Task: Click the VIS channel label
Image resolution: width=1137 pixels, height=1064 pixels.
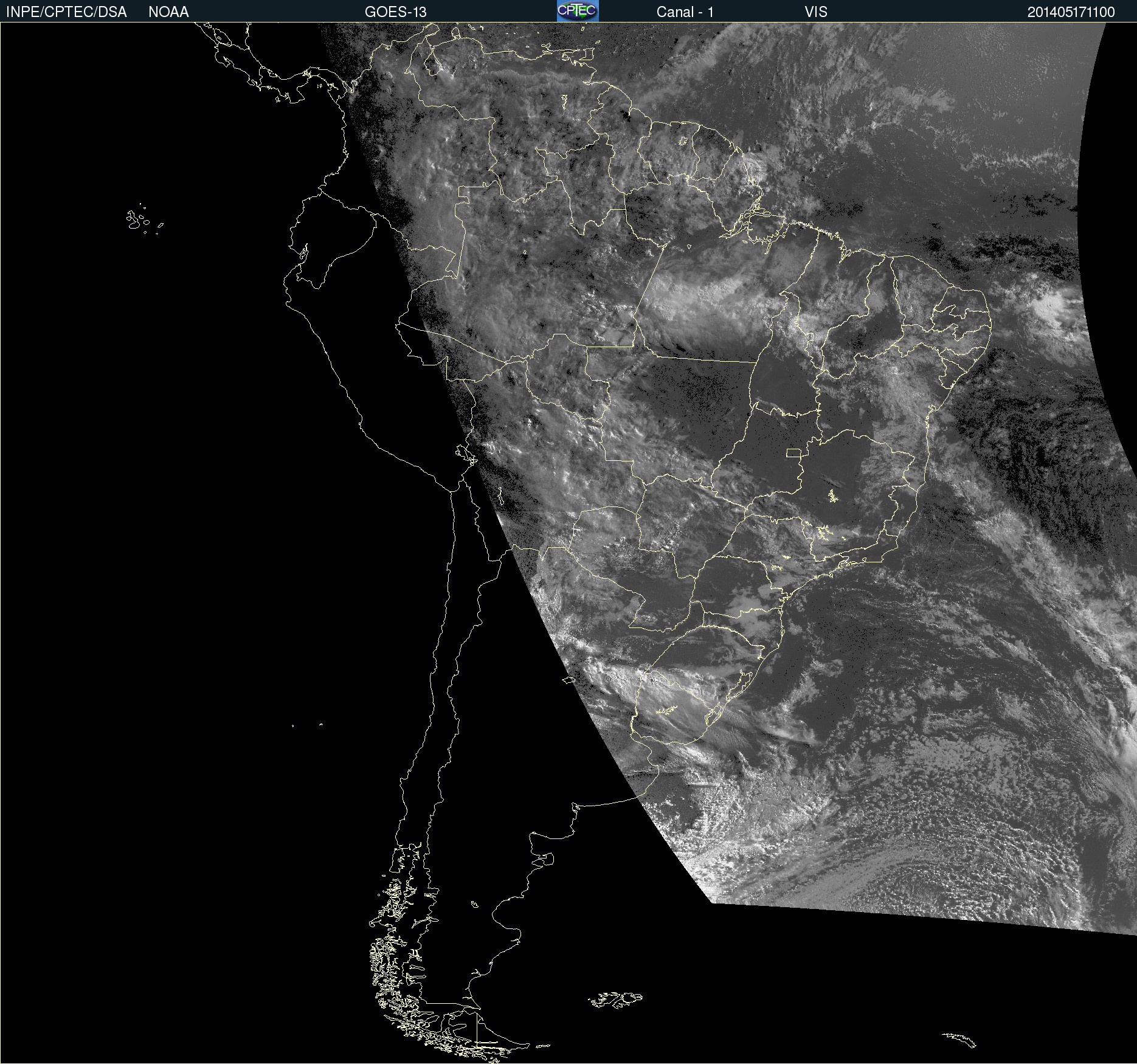Action: [x=816, y=12]
